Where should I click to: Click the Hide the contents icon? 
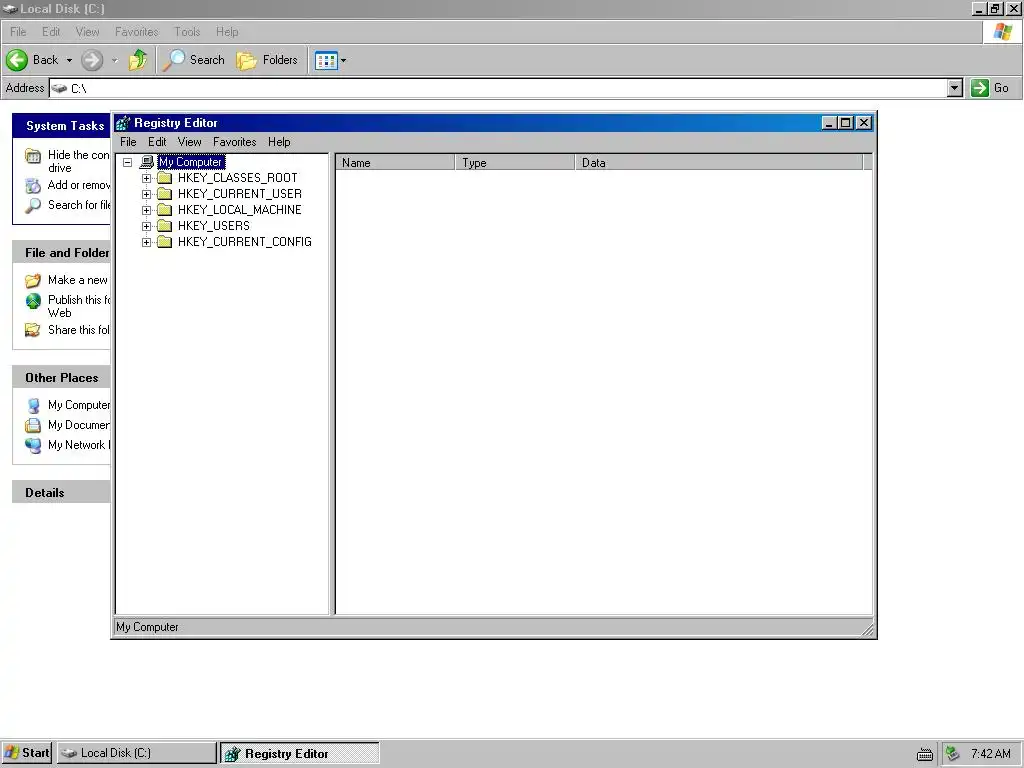pyautogui.click(x=33, y=155)
